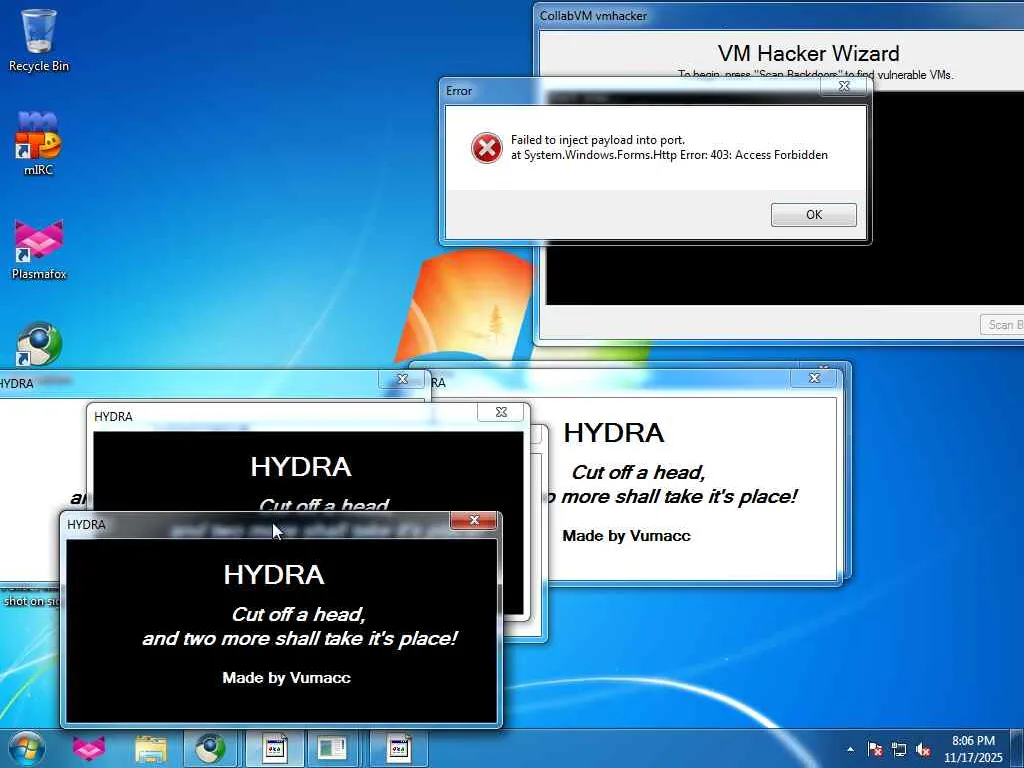The image size is (1024, 768).
Task: Click the CollabVM vmhacker title bar
Action: tap(780, 16)
